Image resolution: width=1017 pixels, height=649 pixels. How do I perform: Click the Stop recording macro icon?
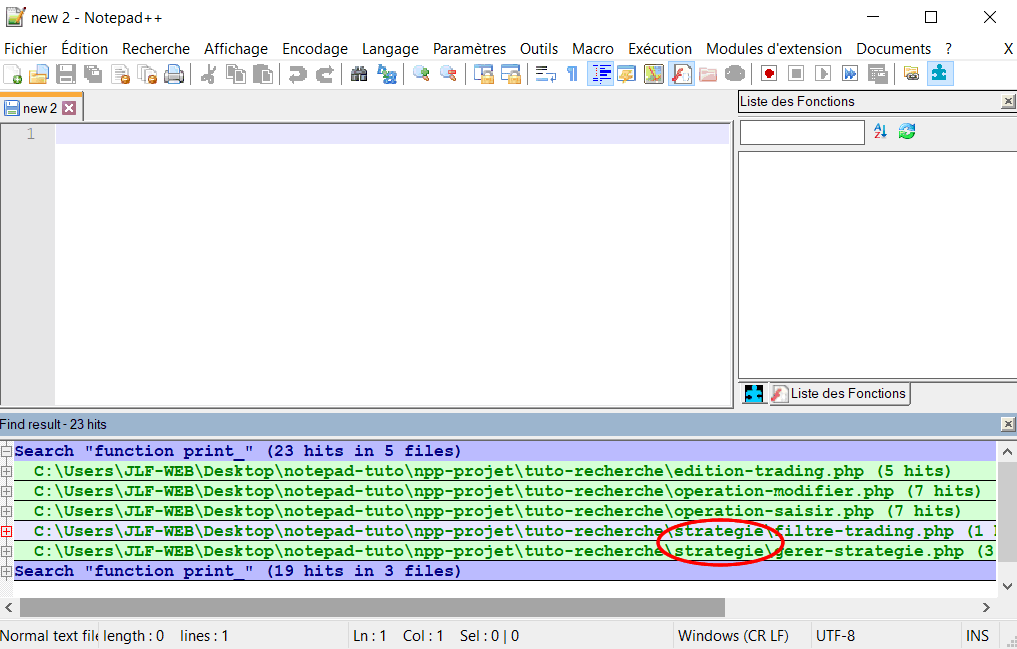[796, 74]
